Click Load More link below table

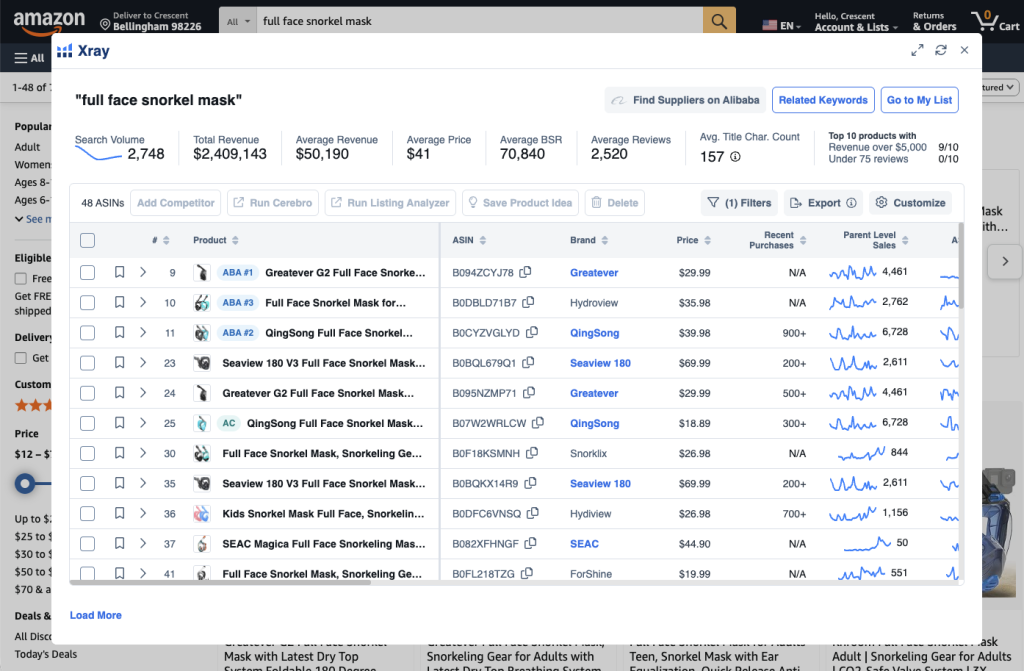(x=96, y=615)
